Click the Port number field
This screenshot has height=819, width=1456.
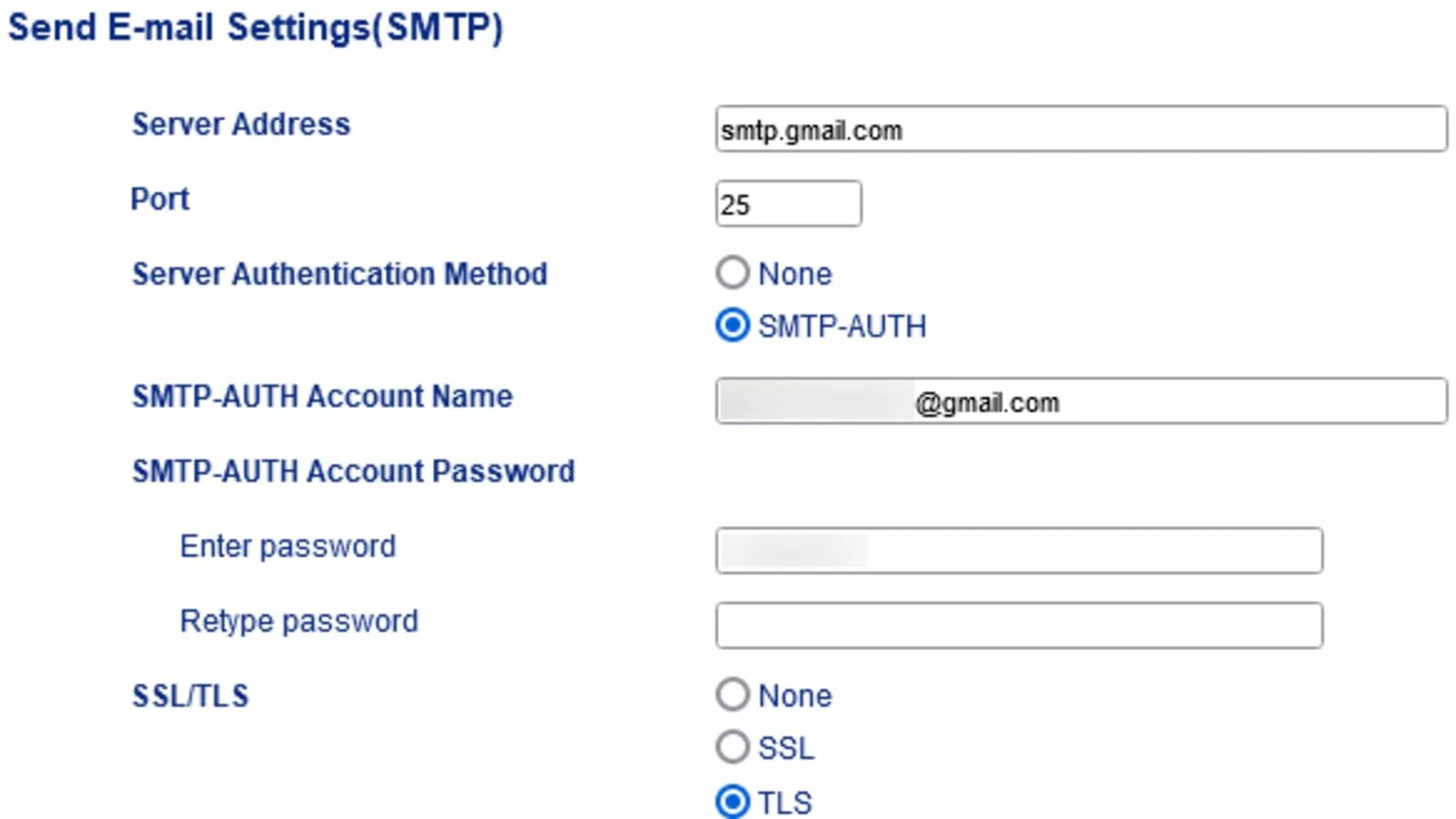click(788, 204)
